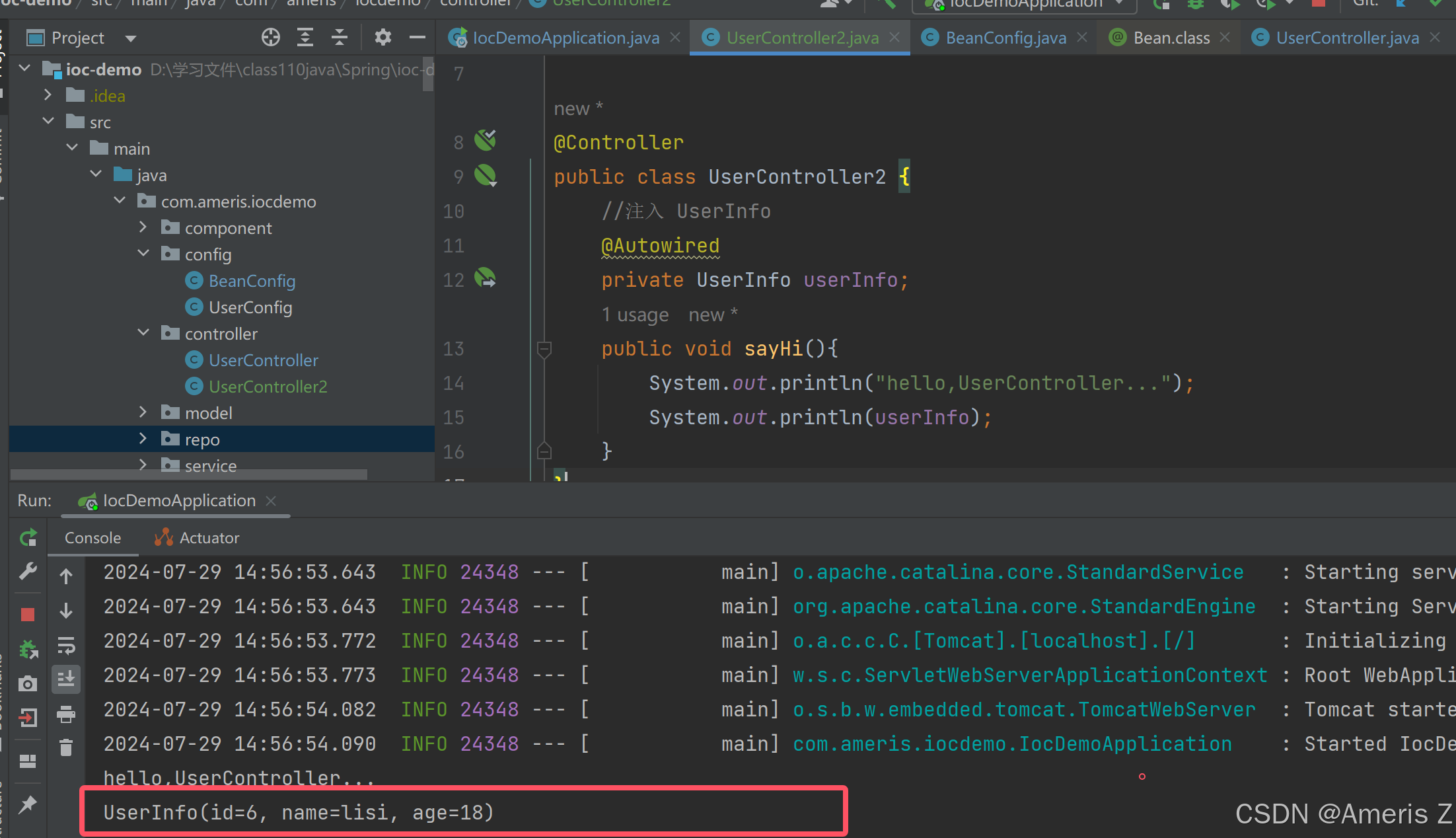Open UserController2 in the project tree
Image resolution: width=1456 pixels, height=838 pixels.
pos(268,387)
